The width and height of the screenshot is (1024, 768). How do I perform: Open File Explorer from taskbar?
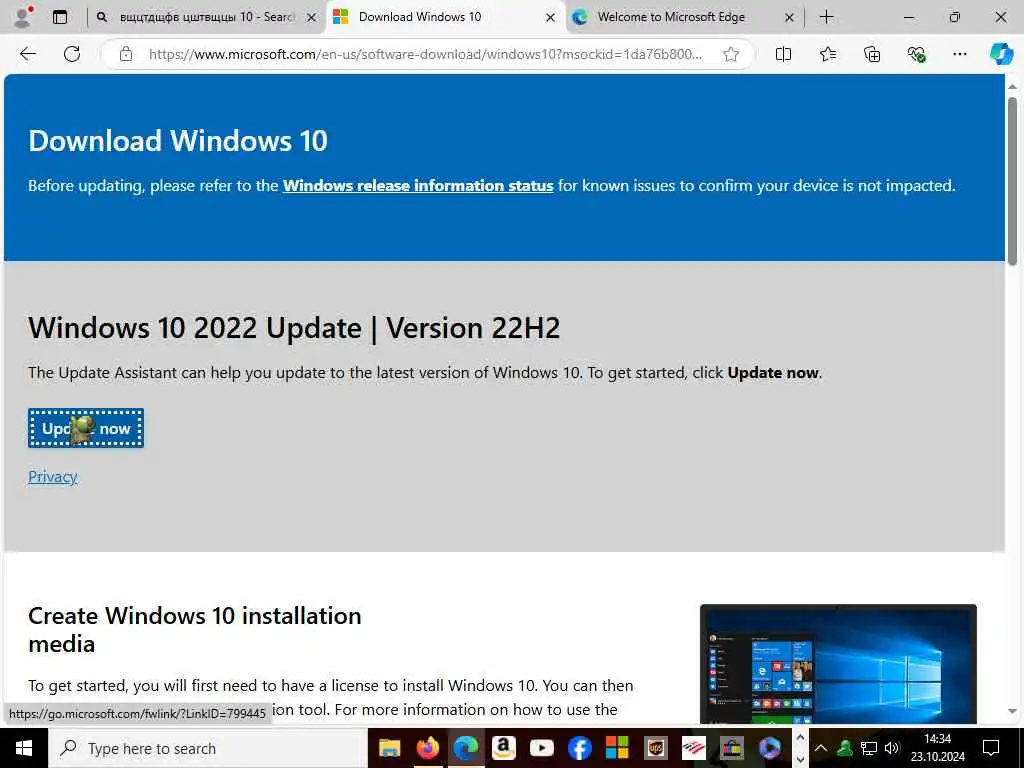(390, 748)
